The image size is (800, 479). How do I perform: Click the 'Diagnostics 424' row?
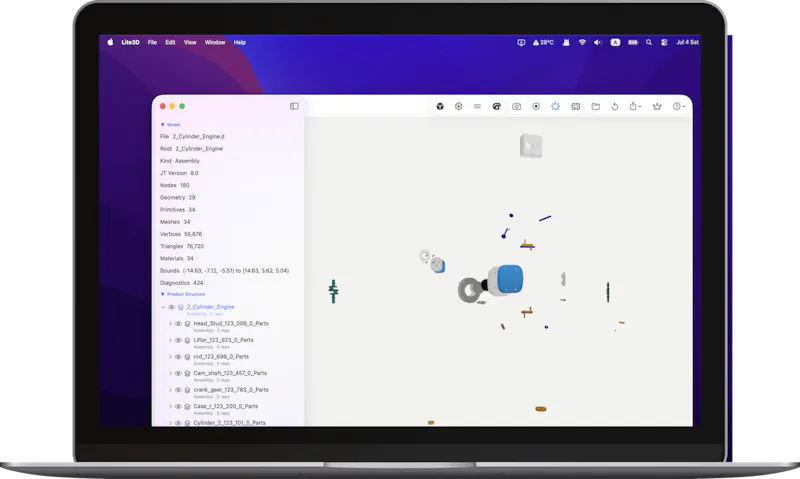(182, 283)
